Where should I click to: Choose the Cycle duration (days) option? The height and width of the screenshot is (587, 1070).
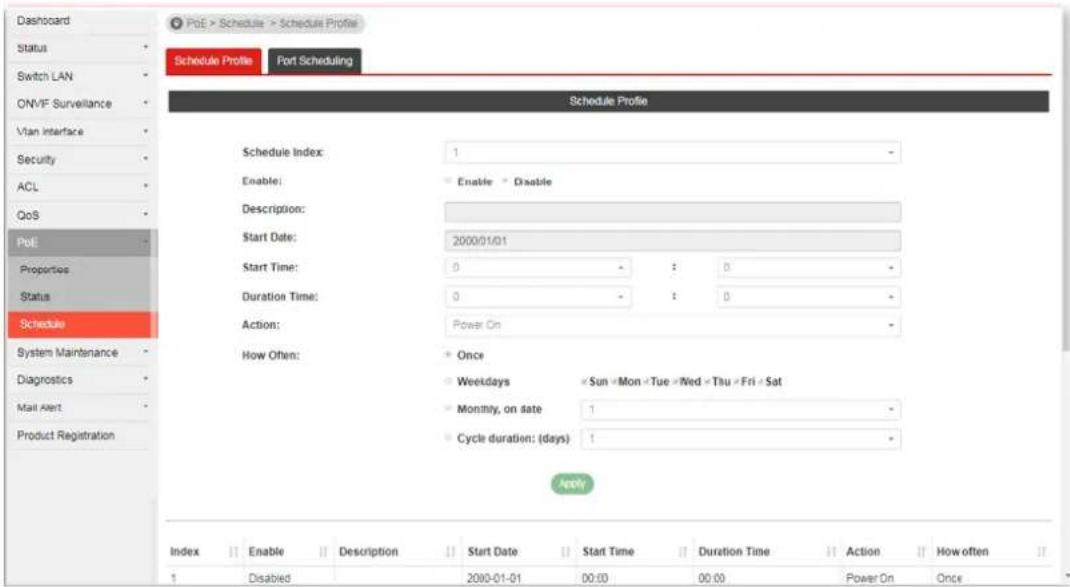(448, 438)
